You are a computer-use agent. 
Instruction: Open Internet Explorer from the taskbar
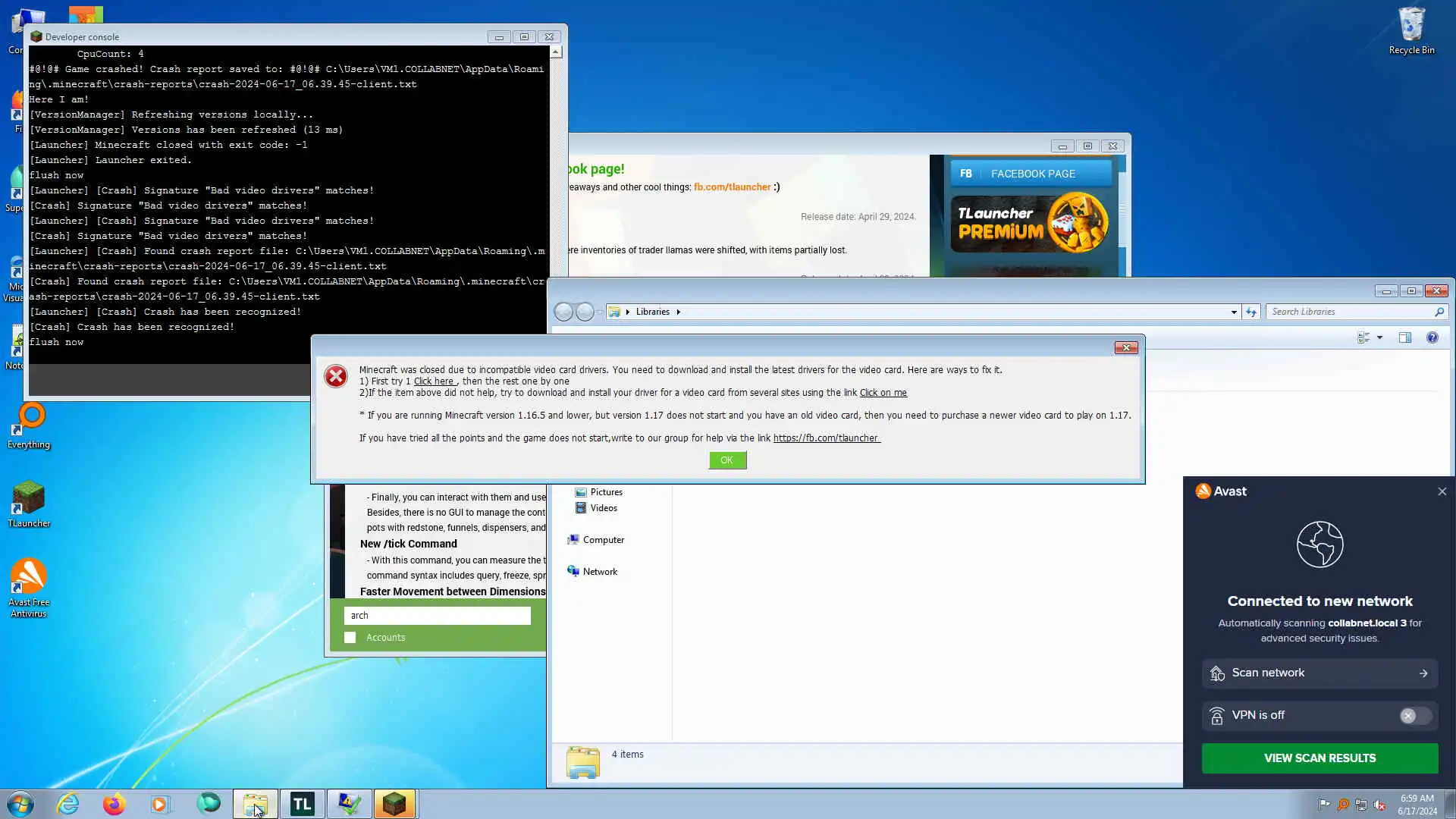(x=68, y=804)
